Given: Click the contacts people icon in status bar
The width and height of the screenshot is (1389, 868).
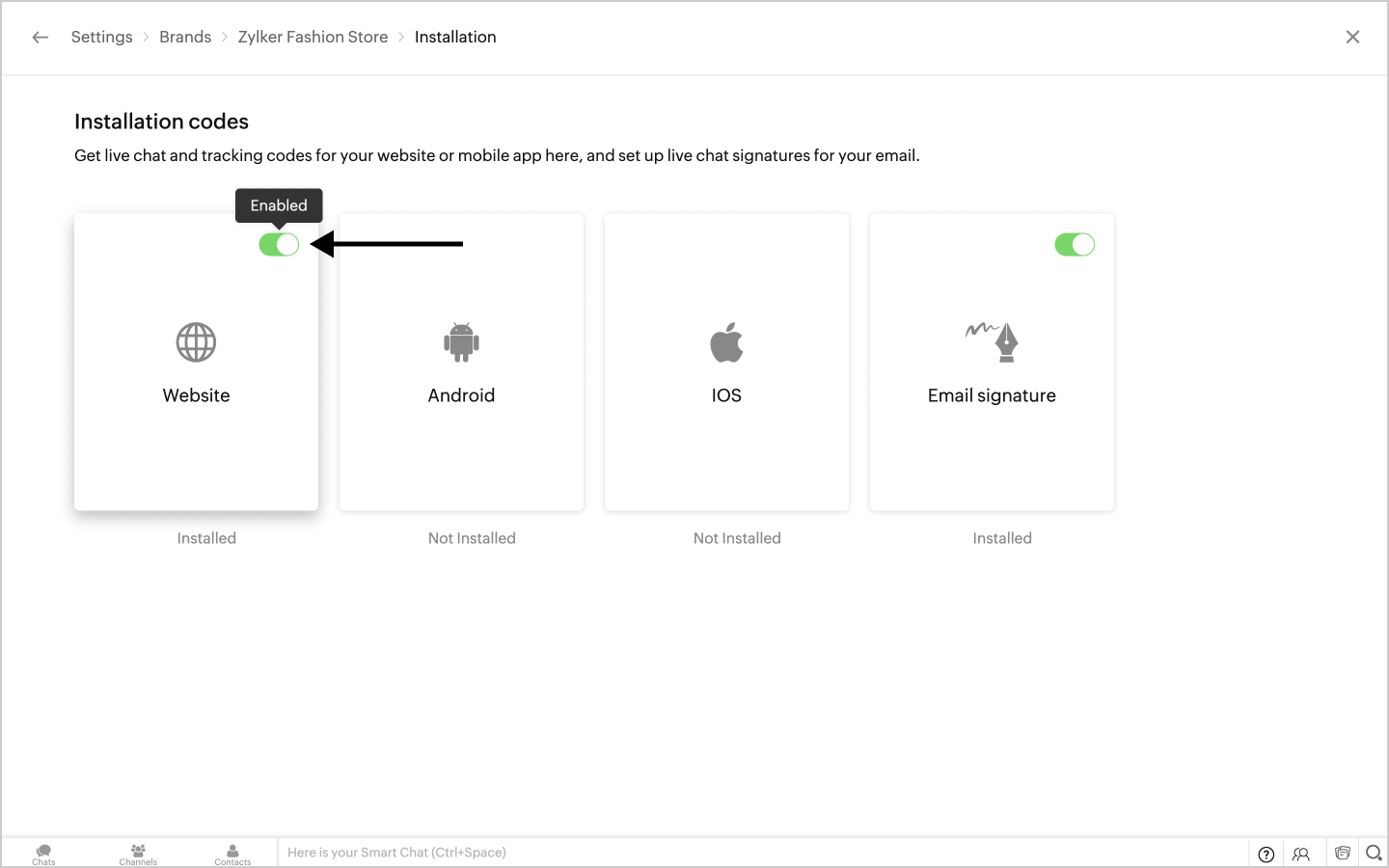Looking at the screenshot, I should (1301, 854).
